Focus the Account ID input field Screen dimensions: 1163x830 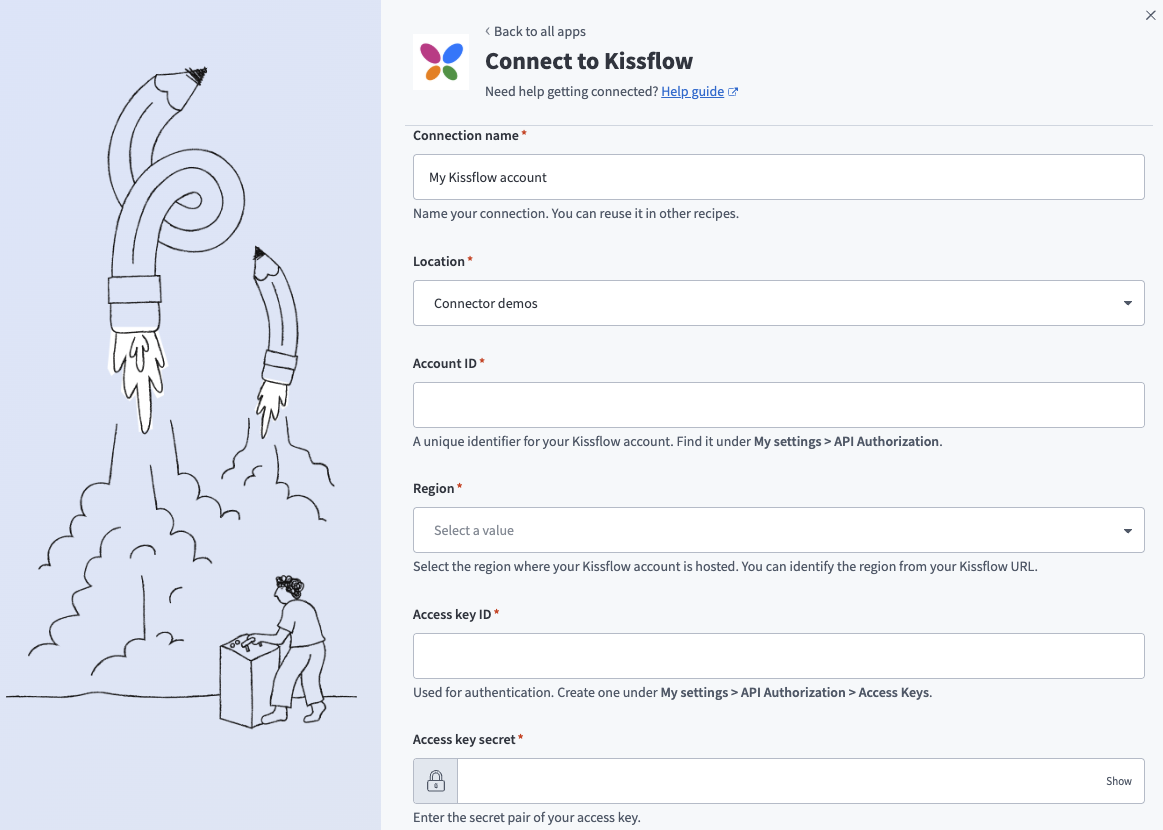point(778,405)
